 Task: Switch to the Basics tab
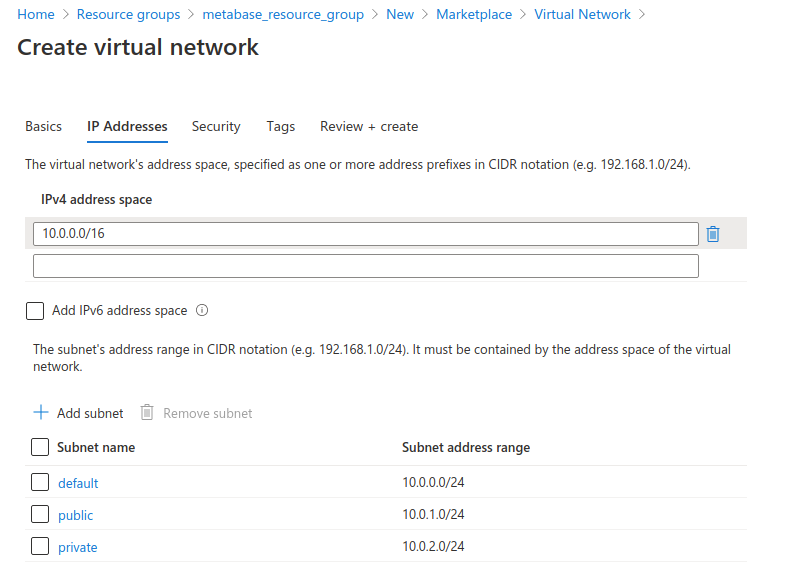pyautogui.click(x=43, y=126)
